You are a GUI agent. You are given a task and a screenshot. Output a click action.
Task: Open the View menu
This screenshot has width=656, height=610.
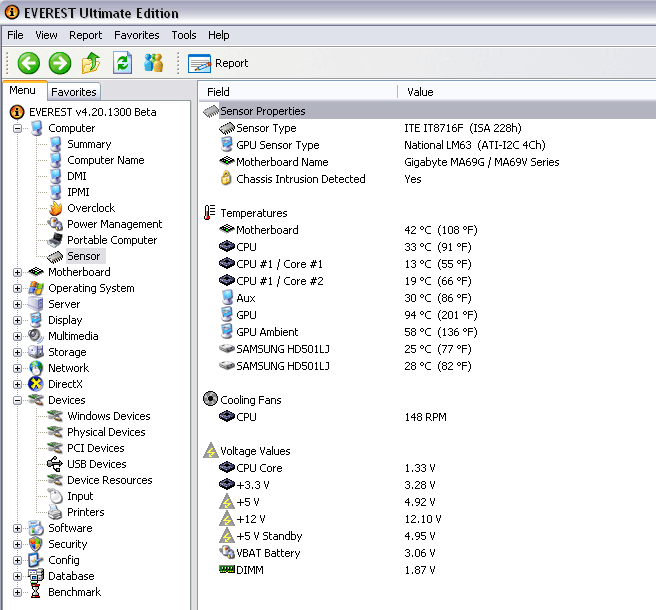click(x=46, y=35)
